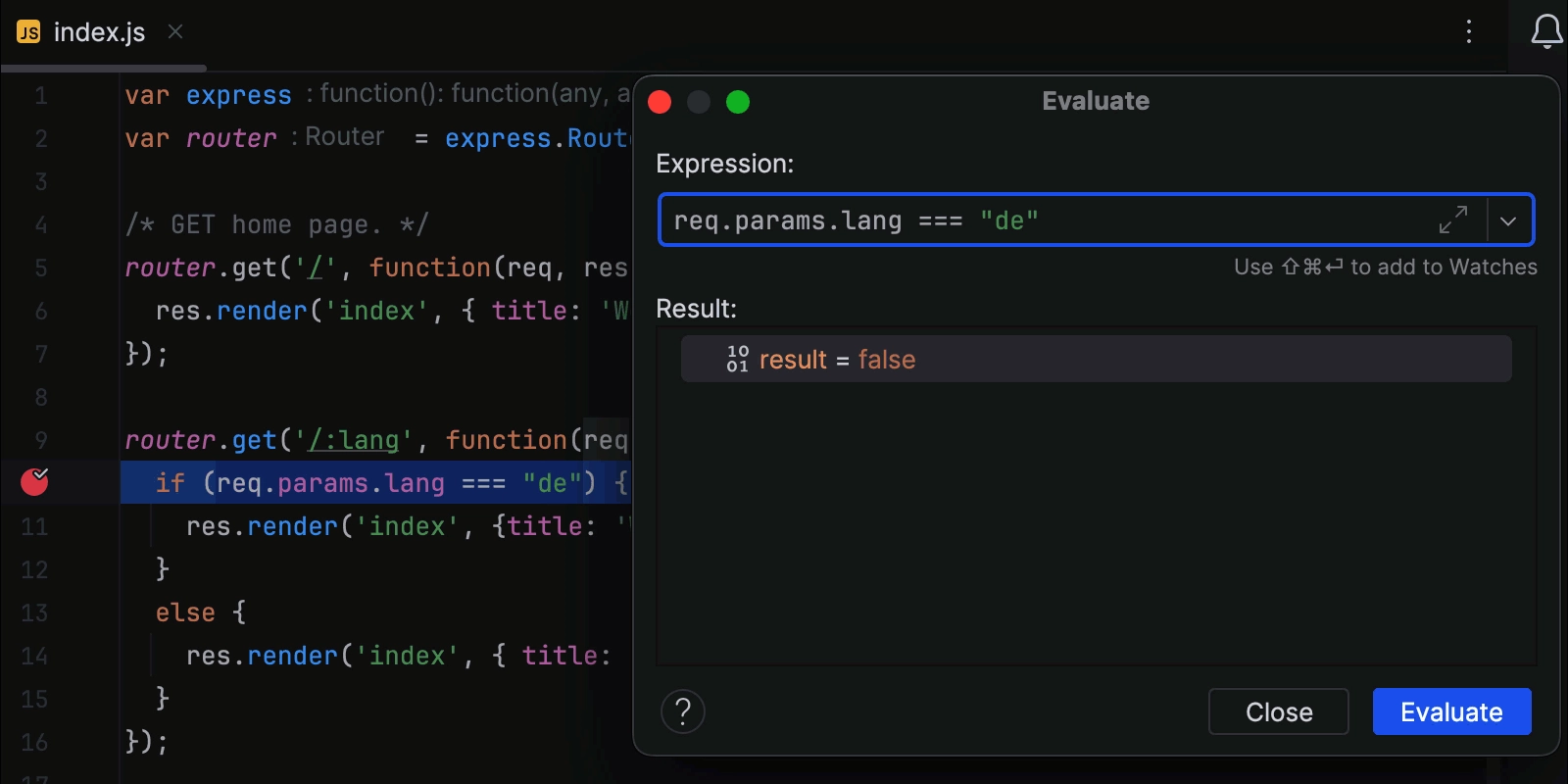This screenshot has height=784, width=1568.
Task: Click the boolean type icon beside result
Action: pos(737,359)
